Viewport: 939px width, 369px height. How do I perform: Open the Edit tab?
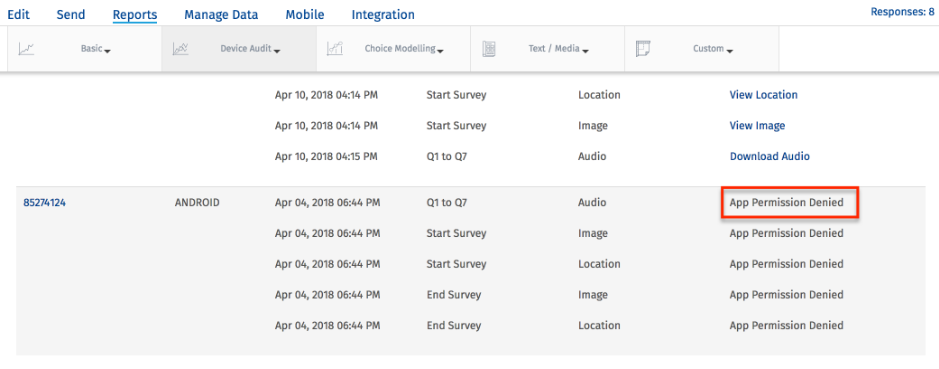coord(18,14)
